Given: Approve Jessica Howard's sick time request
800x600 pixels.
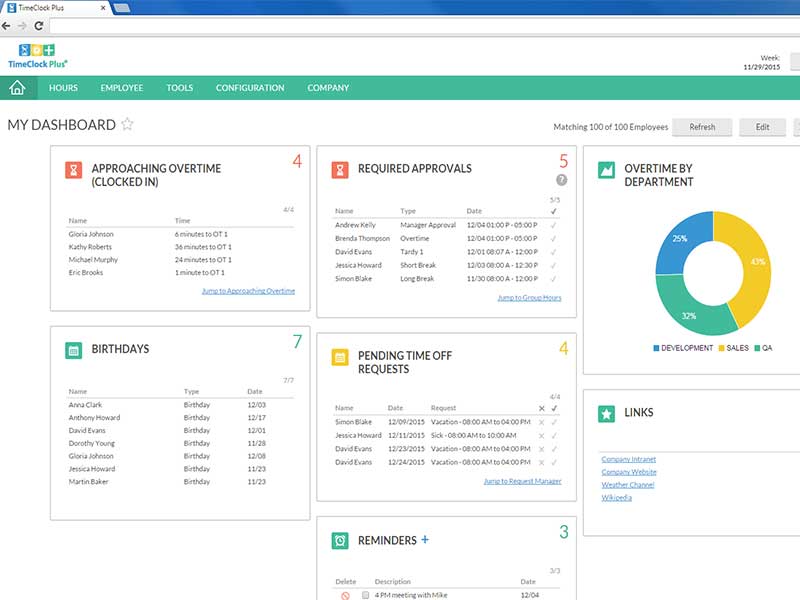Looking at the screenshot, I should pyautogui.click(x=554, y=436).
